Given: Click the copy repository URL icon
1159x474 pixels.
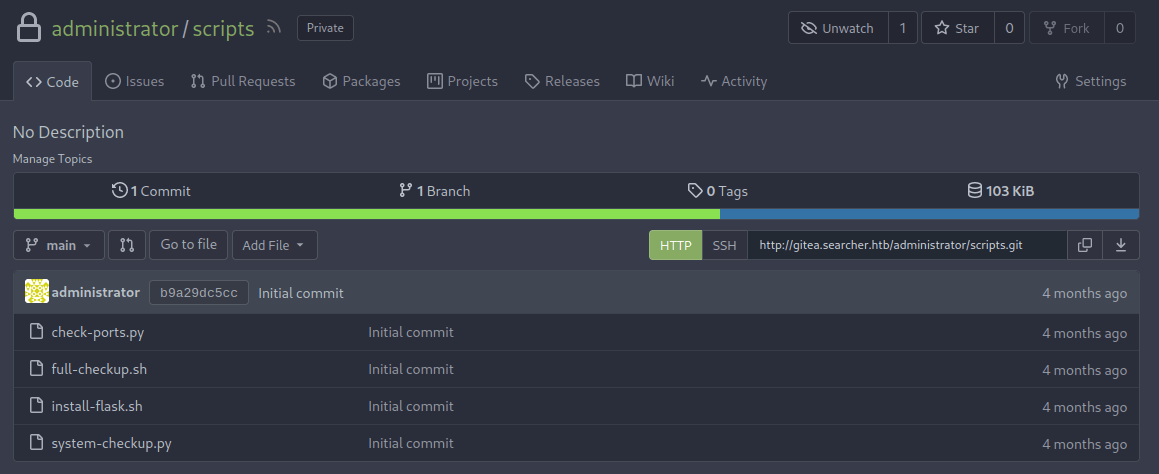Looking at the screenshot, I should (1085, 245).
